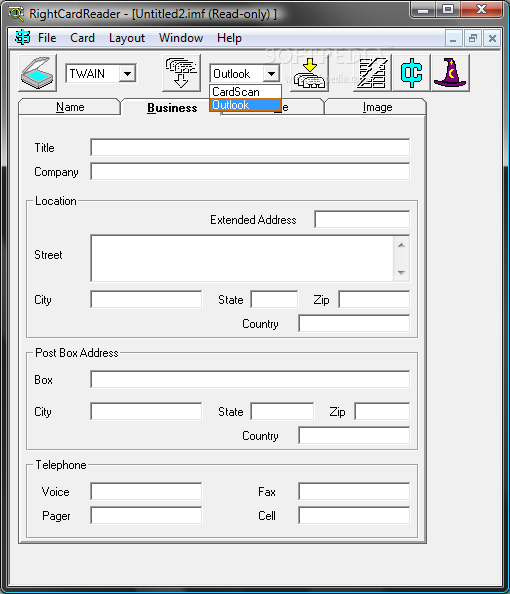This screenshot has height=594, width=510.
Task: Expand the Outlook export target dropdown arrow
Action: pos(271,73)
